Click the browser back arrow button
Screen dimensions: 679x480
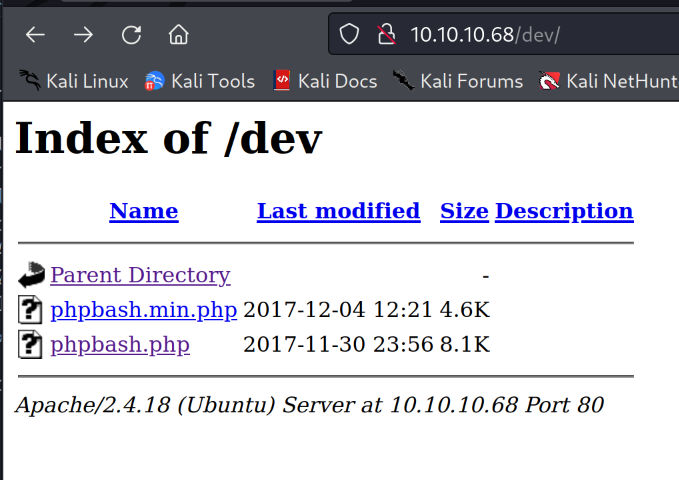coord(36,35)
